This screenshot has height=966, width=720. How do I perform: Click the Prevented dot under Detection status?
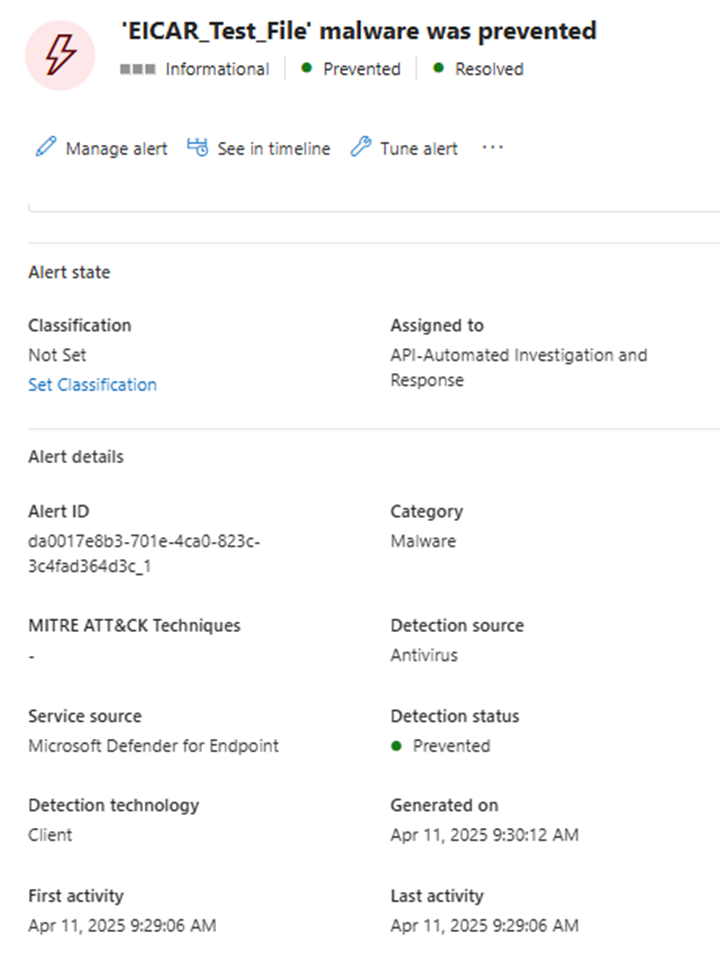tap(398, 746)
